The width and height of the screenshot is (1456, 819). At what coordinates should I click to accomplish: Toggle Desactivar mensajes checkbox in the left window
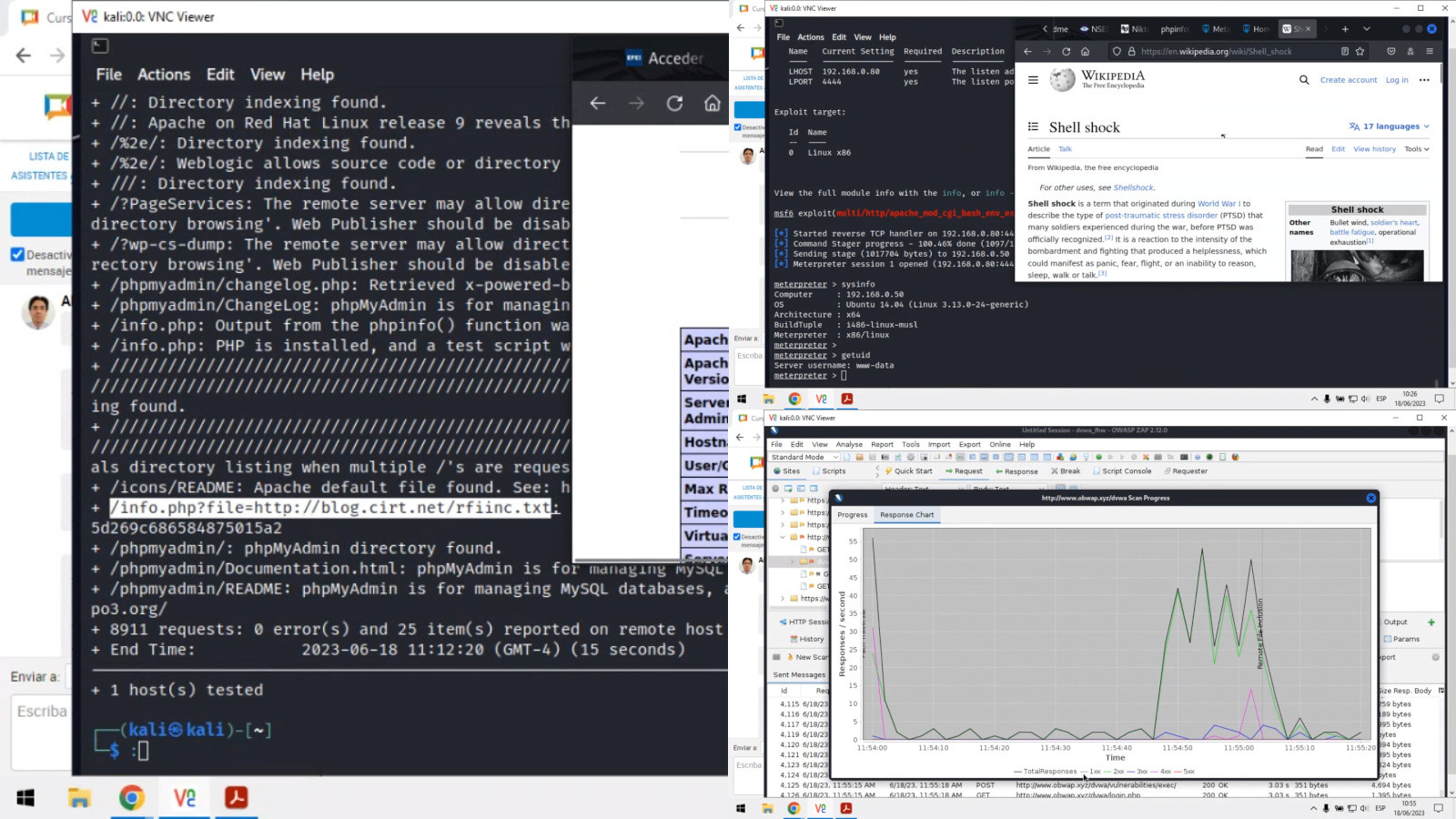(17, 255)
